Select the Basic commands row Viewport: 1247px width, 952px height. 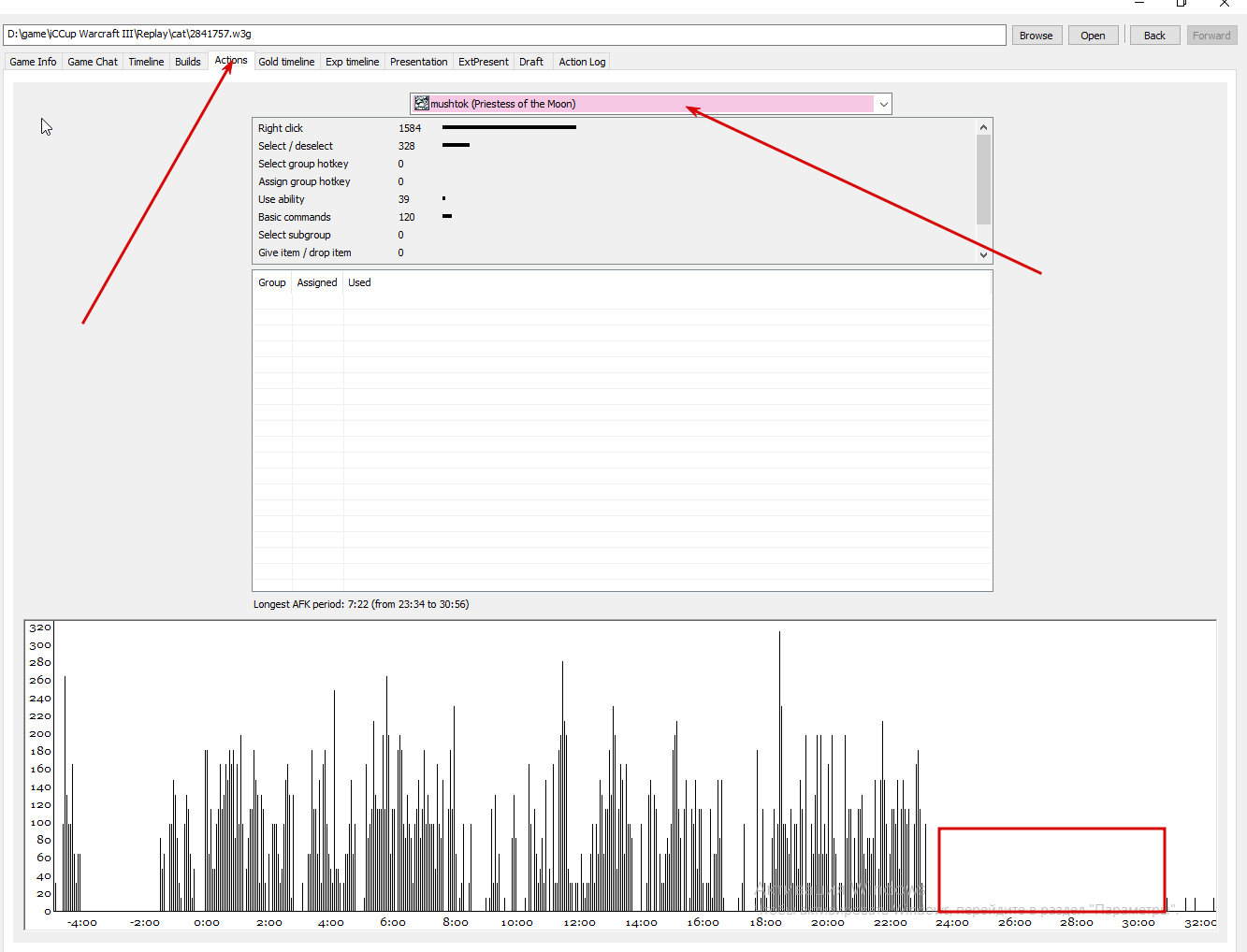(x=614, y=217)
